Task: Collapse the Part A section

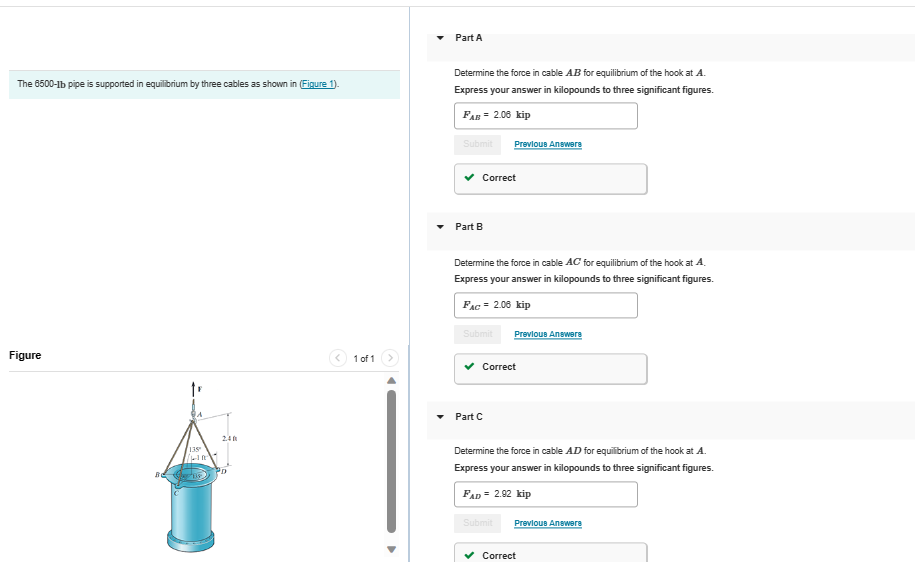Action: point(441,38)
